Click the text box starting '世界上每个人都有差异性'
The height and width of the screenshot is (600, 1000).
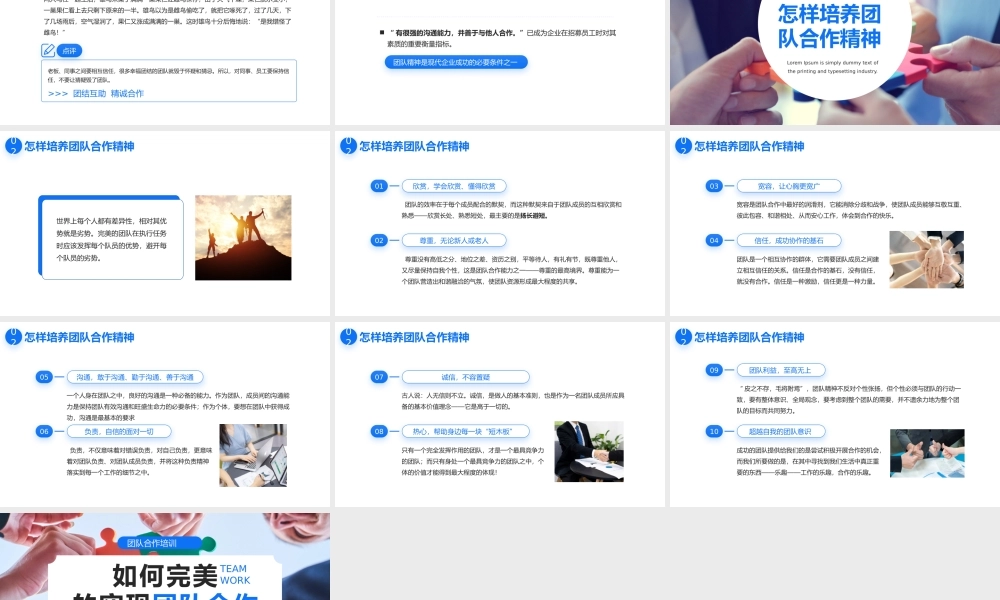pos(111,238)
